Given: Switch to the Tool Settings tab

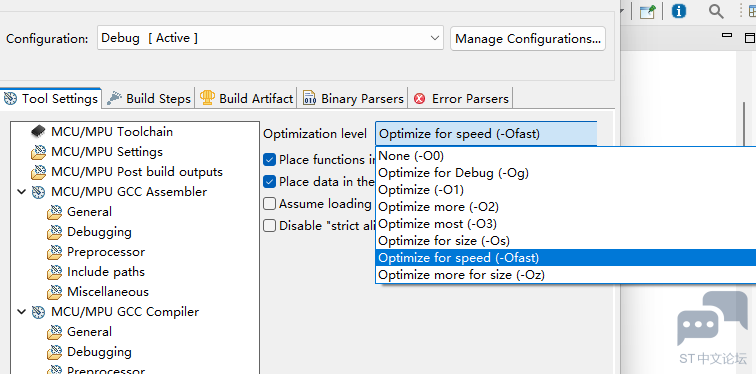Looking at the screenshot, I should (x=51, y=99).
